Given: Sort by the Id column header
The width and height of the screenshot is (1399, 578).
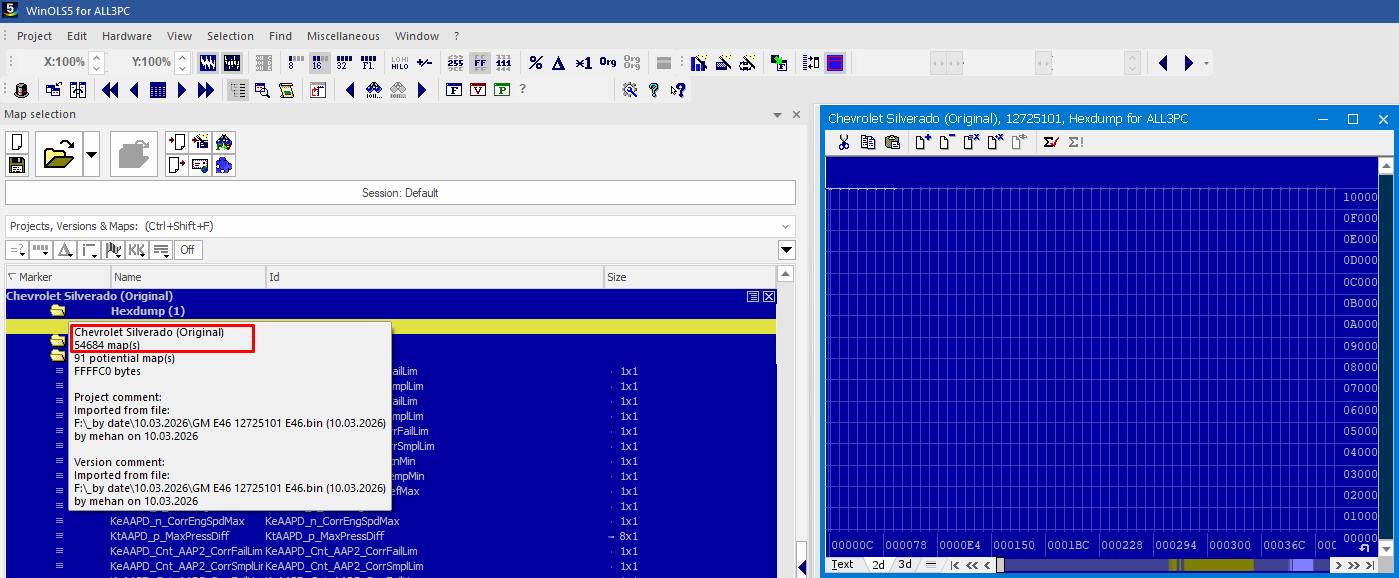Looking at the screenshot, I should pos(435,277).
